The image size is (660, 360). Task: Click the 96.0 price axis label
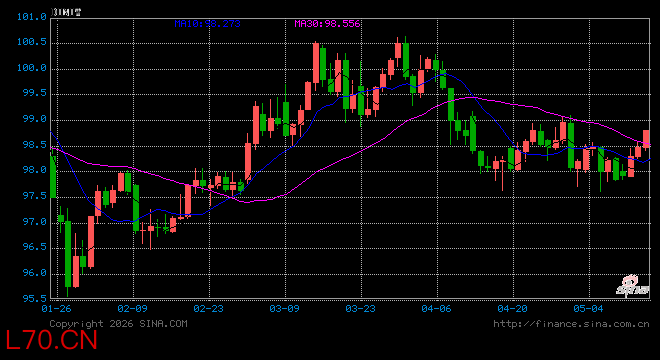pos(35,273)
